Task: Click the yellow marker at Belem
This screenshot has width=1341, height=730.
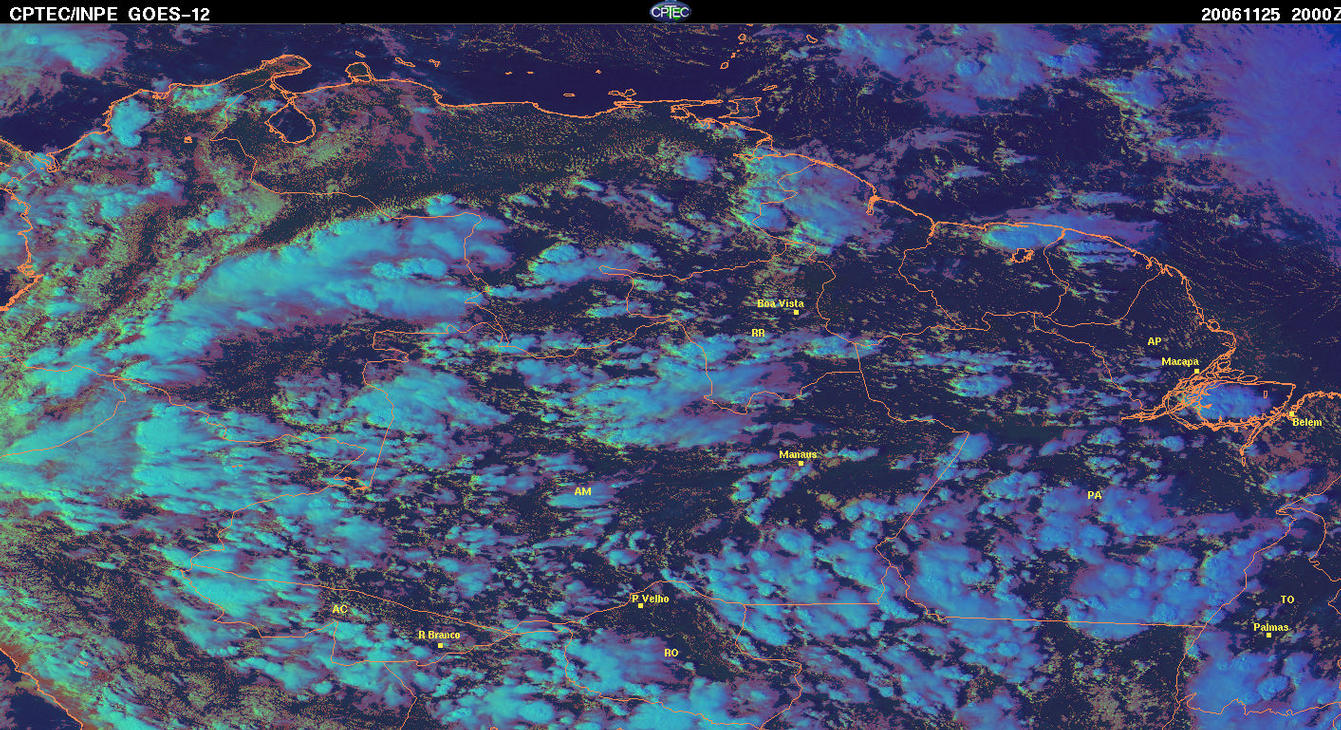Action: coord(1291,414)
